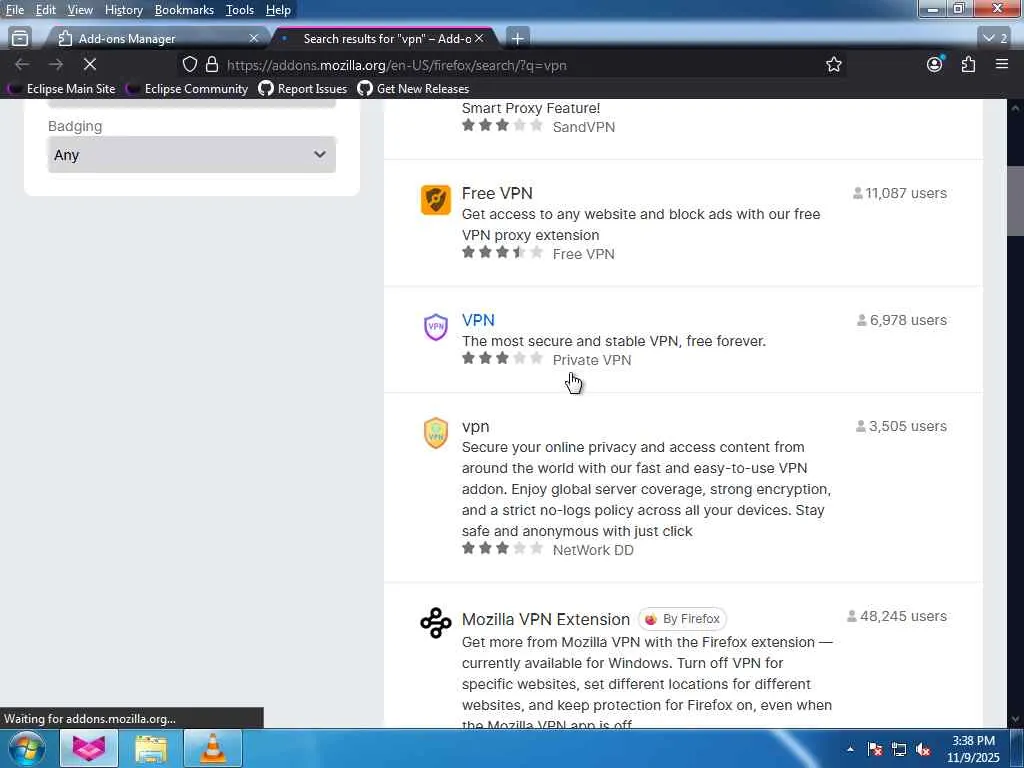Screen dimensions: 1024x768
Task: Click the 11,087 users count
Action: (900, 193)
